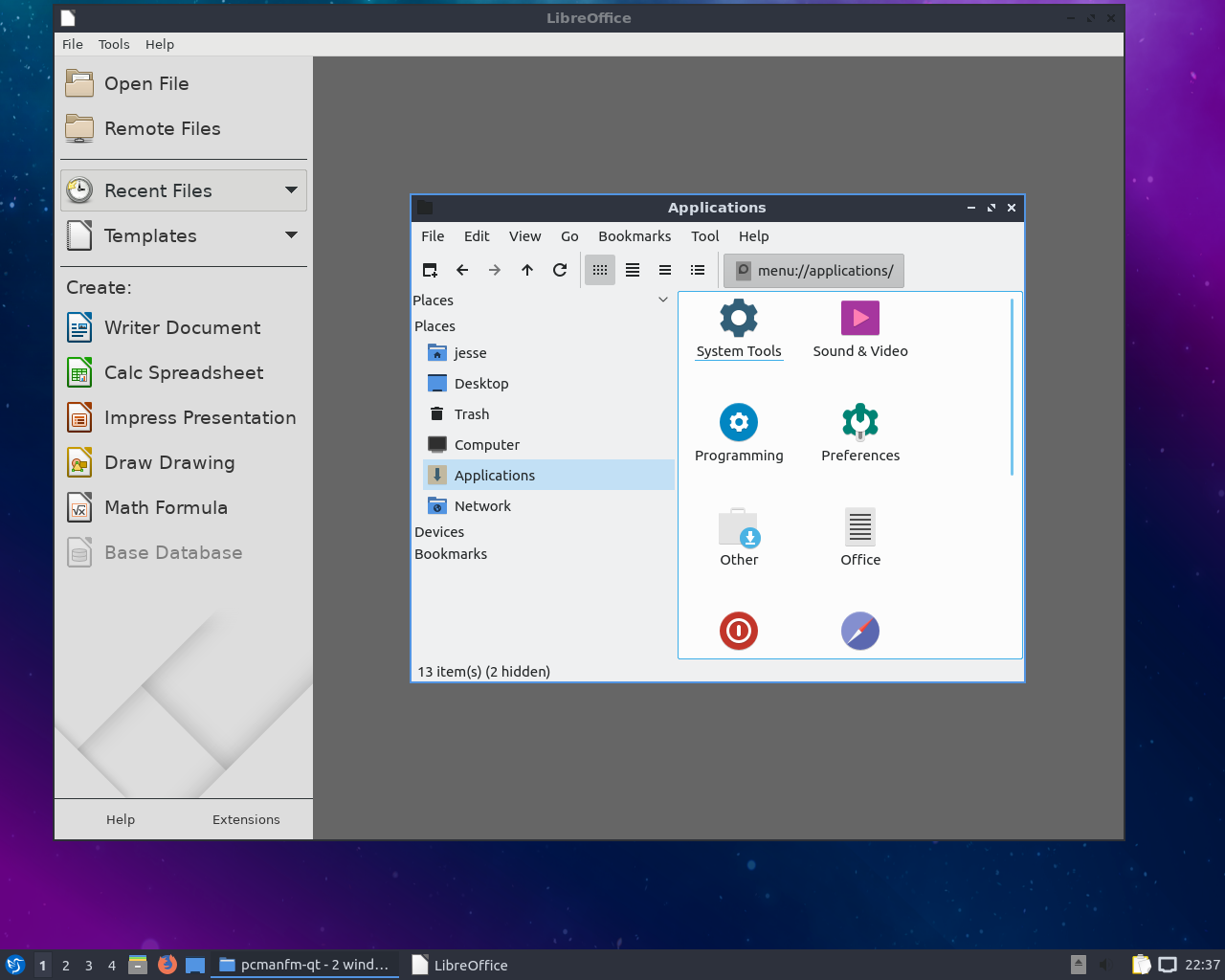Select Applications in the Places sidebar
The image size is (1225, 980).
[548, 475]
